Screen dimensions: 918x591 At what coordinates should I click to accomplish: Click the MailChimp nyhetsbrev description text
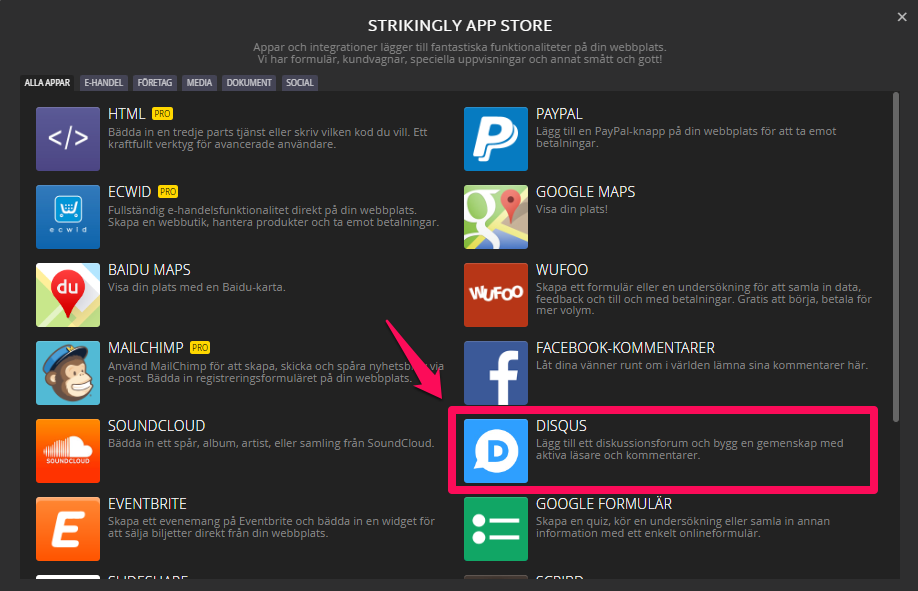276,372
